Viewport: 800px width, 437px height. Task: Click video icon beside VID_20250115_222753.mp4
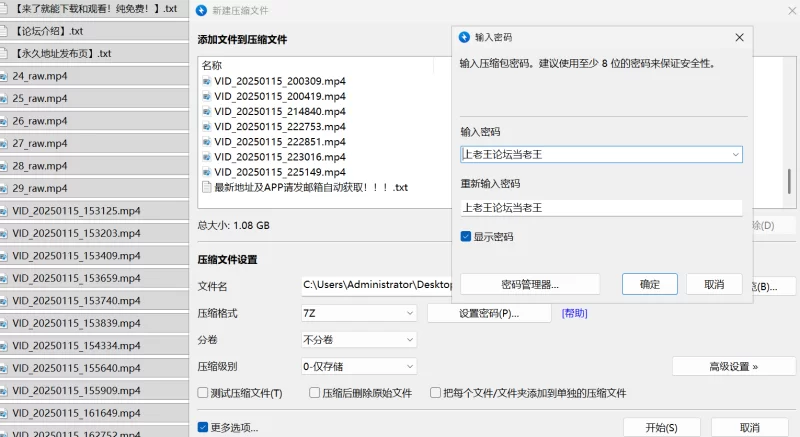[207, 127]
